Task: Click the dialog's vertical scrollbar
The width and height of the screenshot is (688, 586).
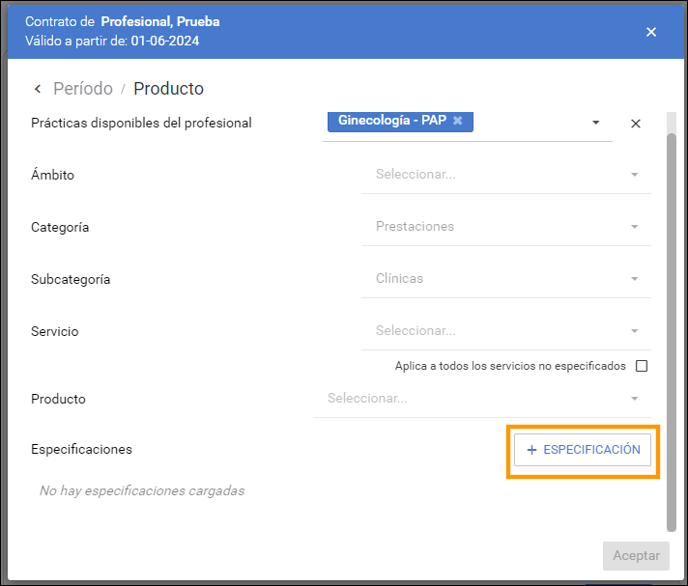Action: (671, 332)
